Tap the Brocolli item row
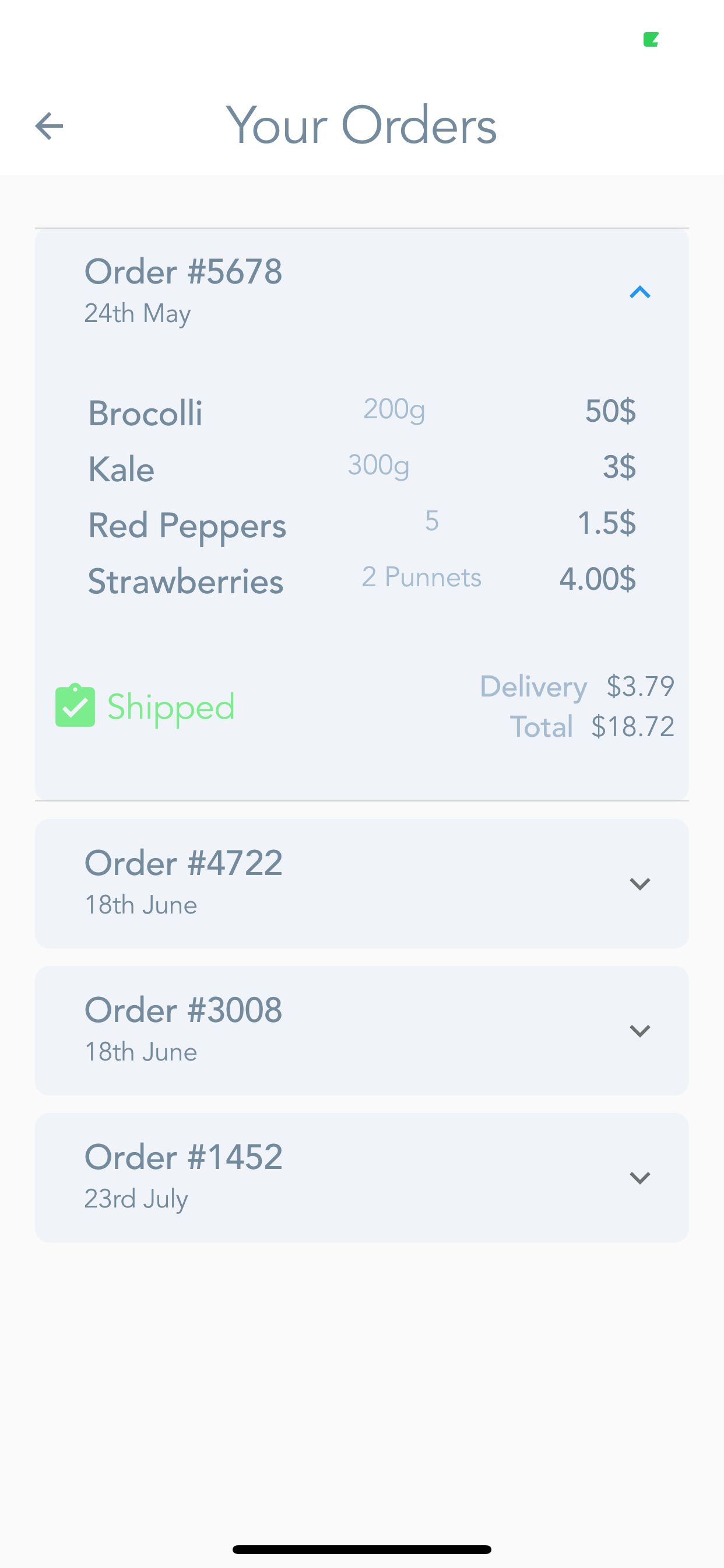 click(x=145, y=414)
